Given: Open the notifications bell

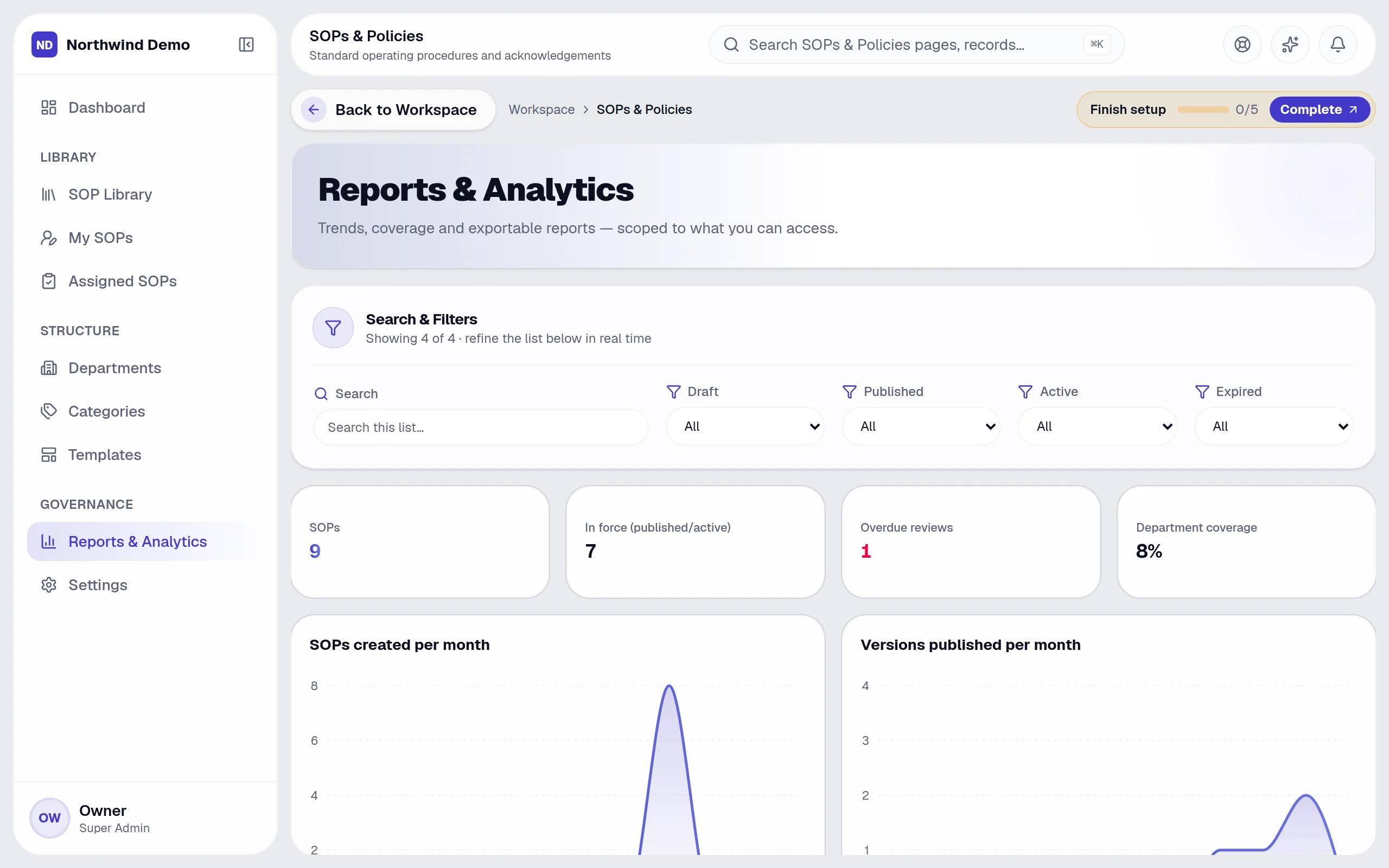Looking at the screenshot, I should pos(1338,45).
